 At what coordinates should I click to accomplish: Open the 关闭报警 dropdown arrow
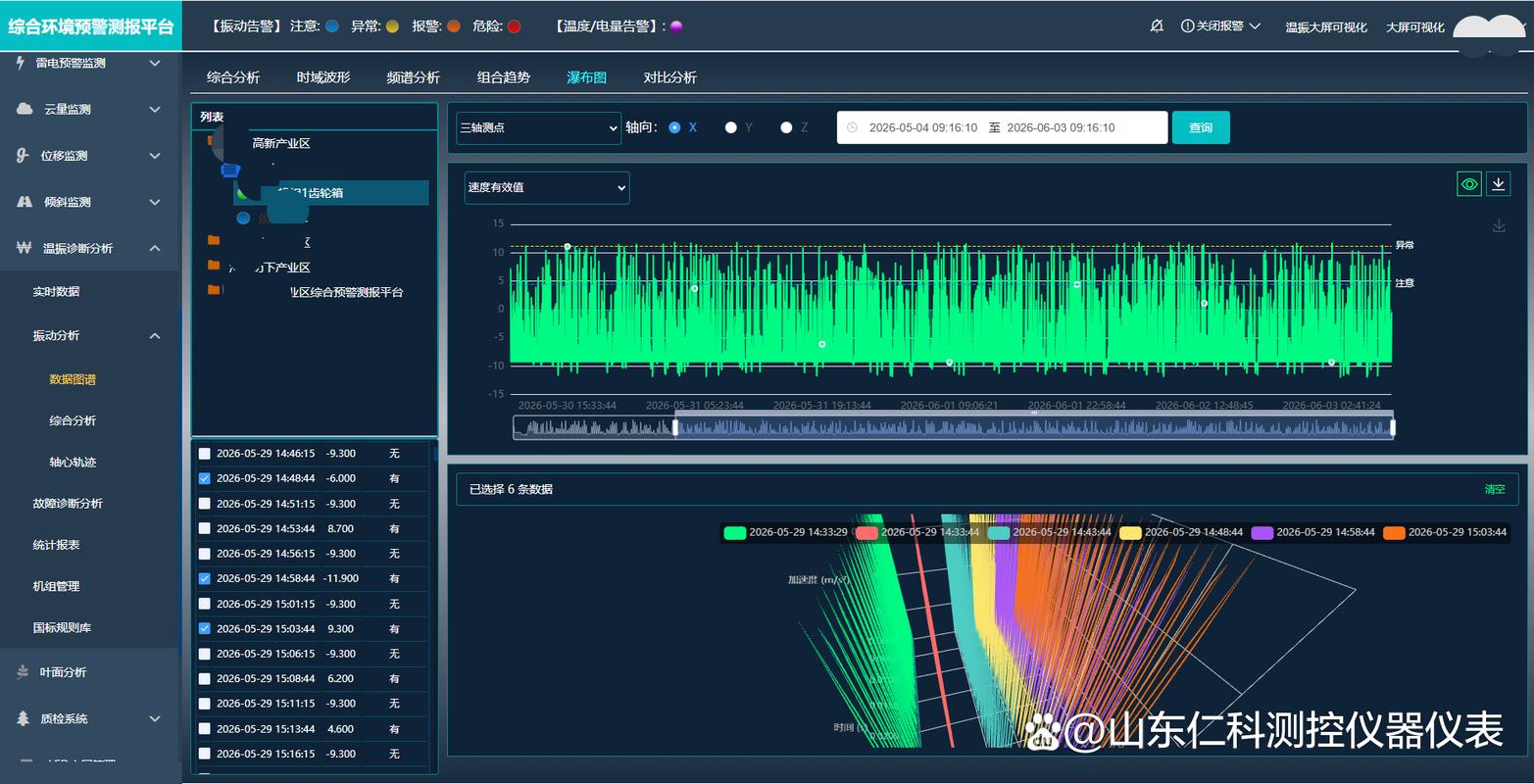pos(1255,26)
